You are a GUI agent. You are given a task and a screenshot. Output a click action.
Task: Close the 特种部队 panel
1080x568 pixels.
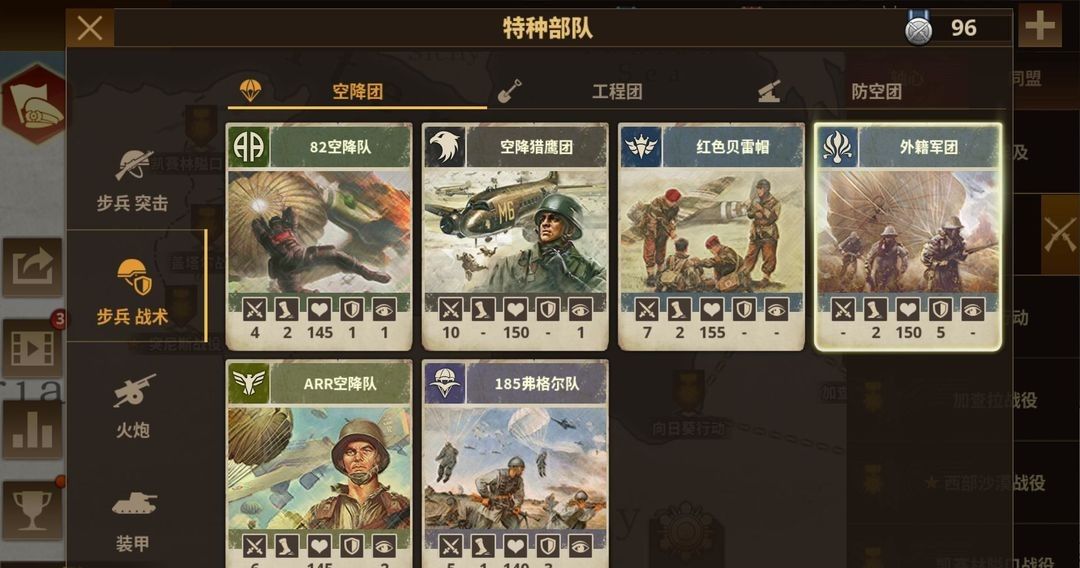coord(90,28)
